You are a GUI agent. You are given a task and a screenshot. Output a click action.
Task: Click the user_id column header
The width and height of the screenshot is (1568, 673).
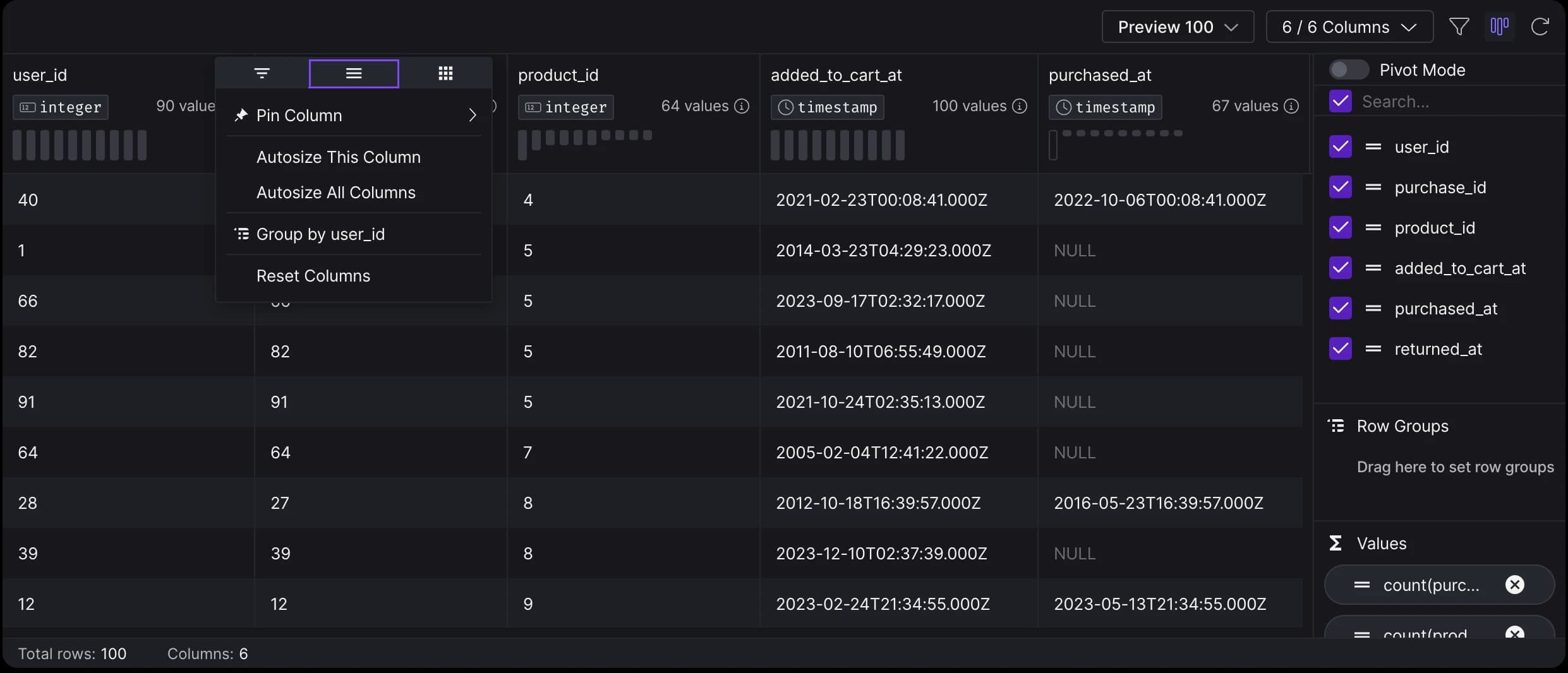(x=40, y=74)
